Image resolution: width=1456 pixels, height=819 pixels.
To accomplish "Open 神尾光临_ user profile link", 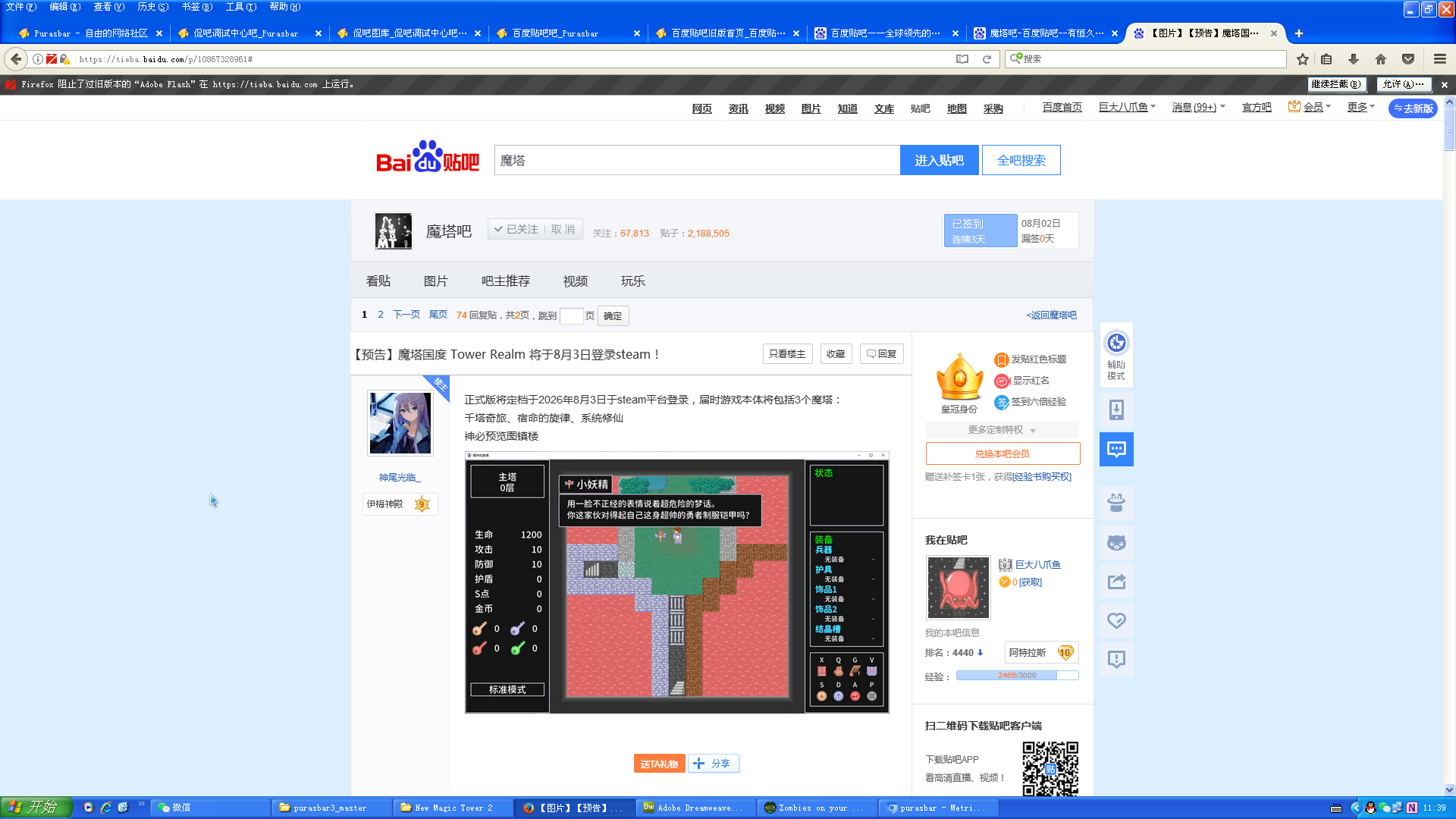I will pyautogui.click(x=400, y=478).
